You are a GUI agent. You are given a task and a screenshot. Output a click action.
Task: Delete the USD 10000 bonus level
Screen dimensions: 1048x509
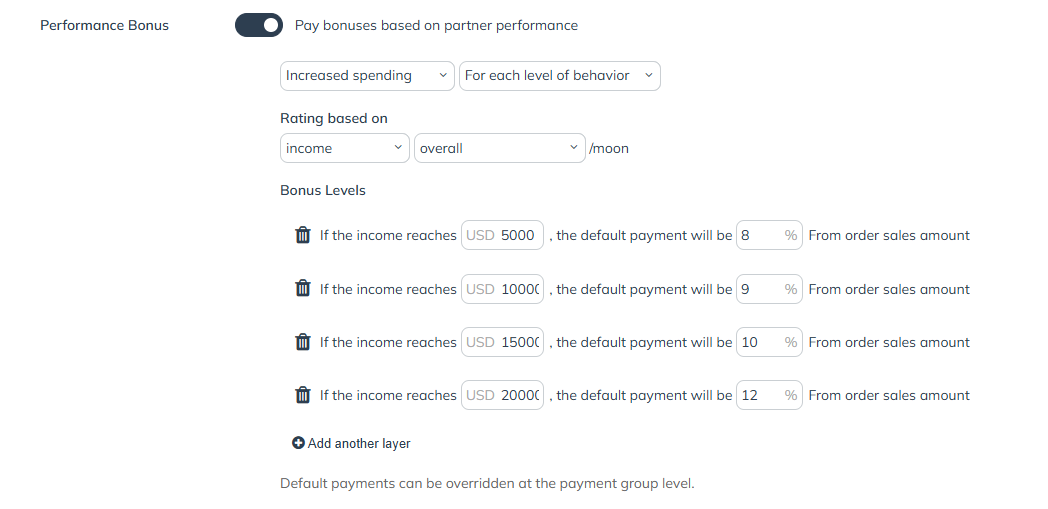[303, 289]
